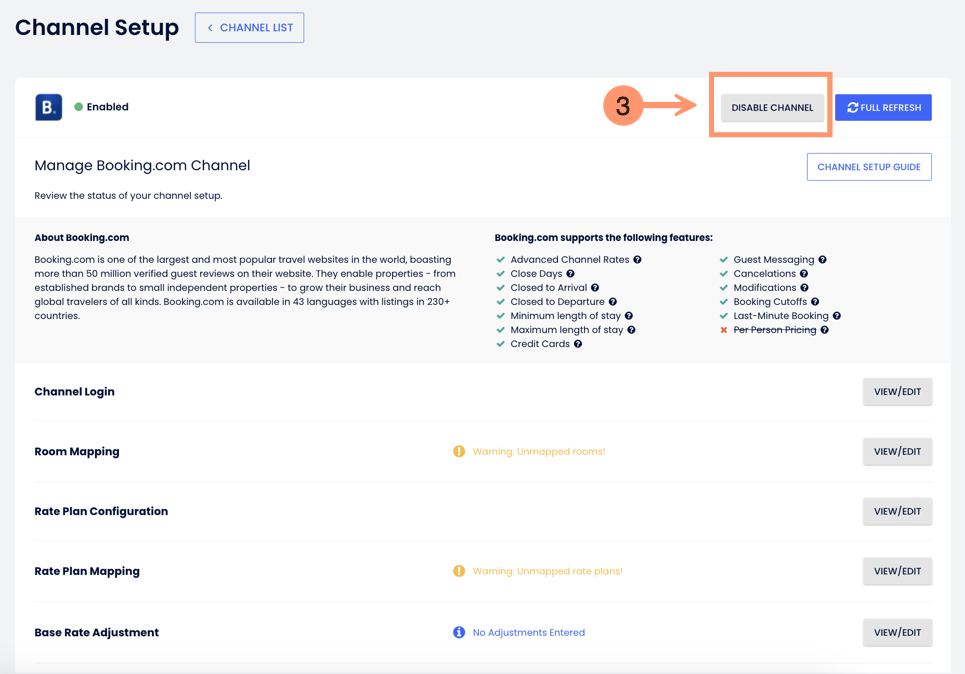Open View/Edit for Room Mapping

pyautogui.click(x=897, y=452)
